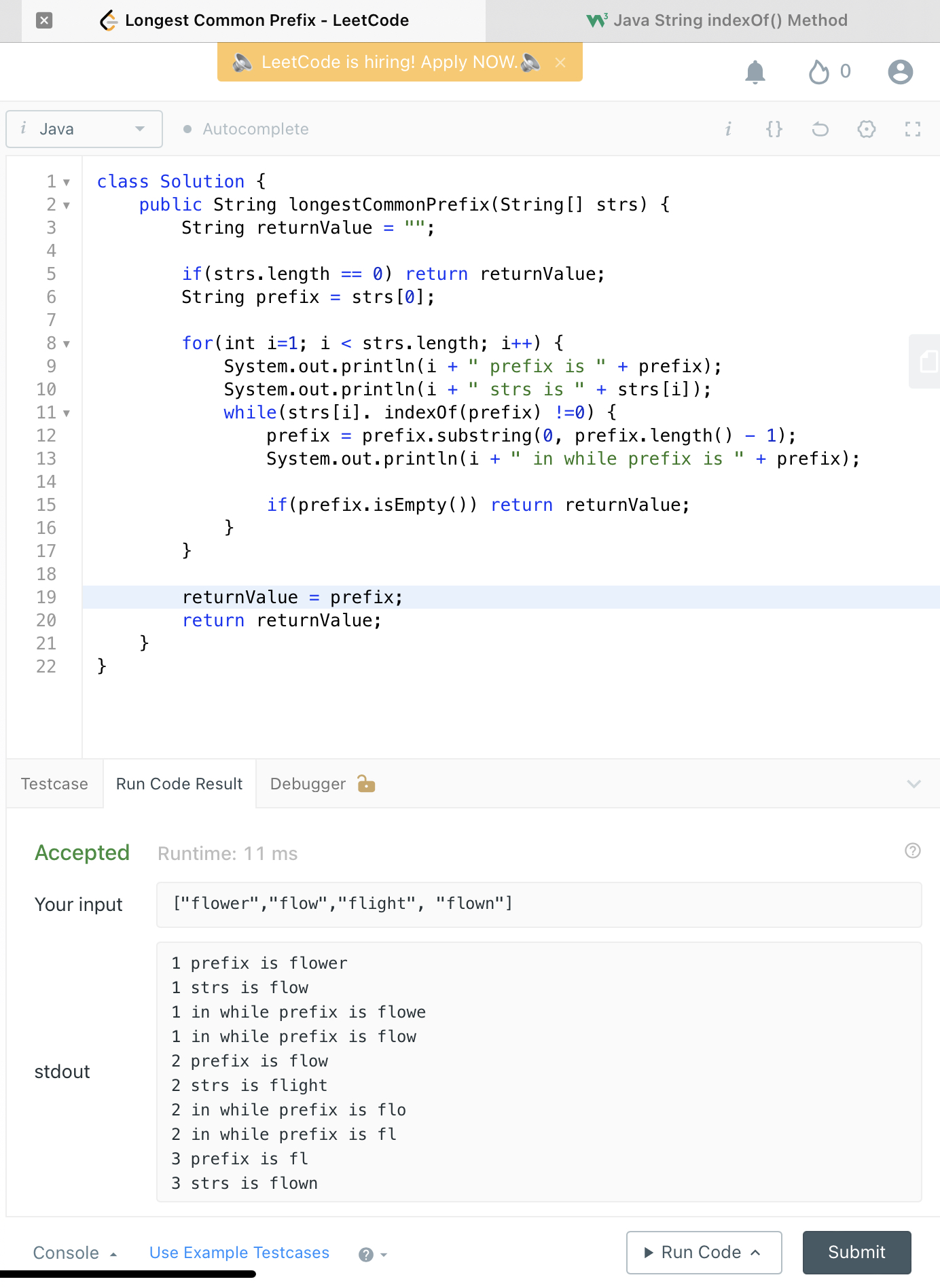Open the Java language dropdown
Image resolution: width=940 pixels, height=1288 pixels.
pyautogui.click(x=84, y=129)
